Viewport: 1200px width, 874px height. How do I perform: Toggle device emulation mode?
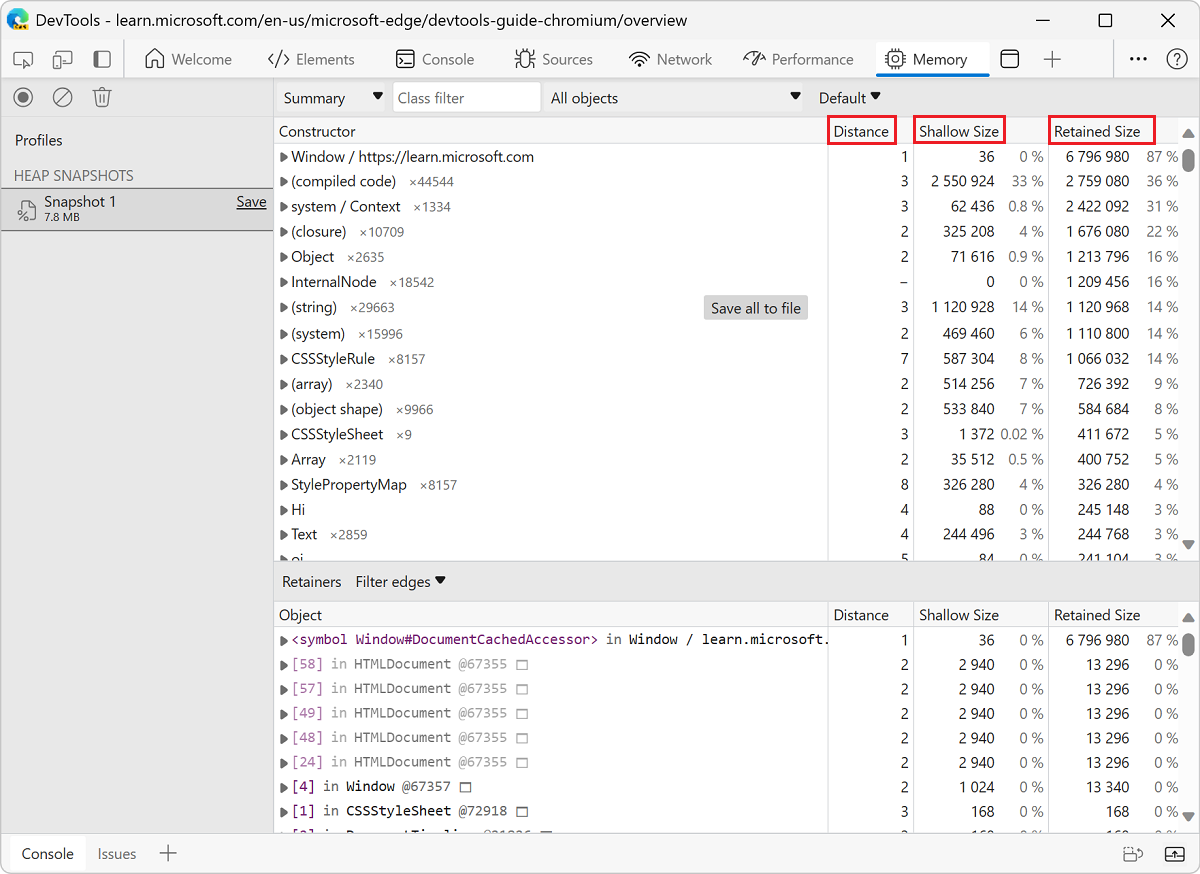62,59
